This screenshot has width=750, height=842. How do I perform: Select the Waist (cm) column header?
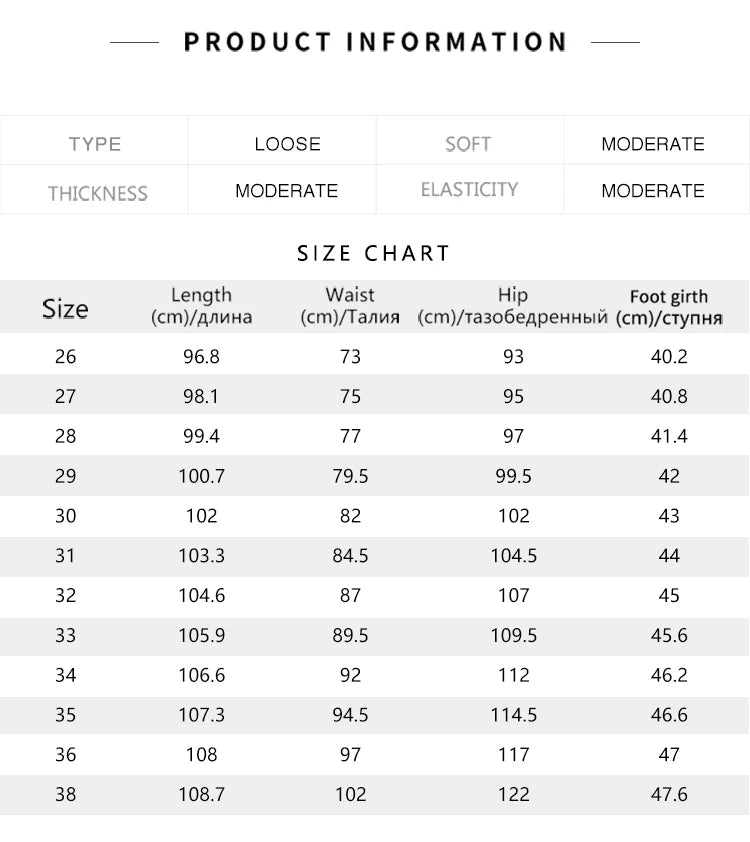[350, 306]
